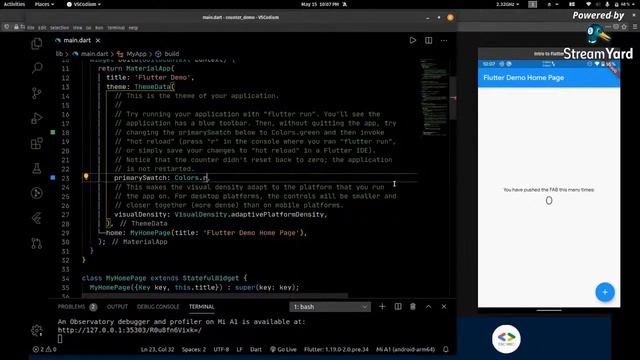640x360 pixels.
Task: Click Mi A1 device selector in status bar
Action: (405, 349)
